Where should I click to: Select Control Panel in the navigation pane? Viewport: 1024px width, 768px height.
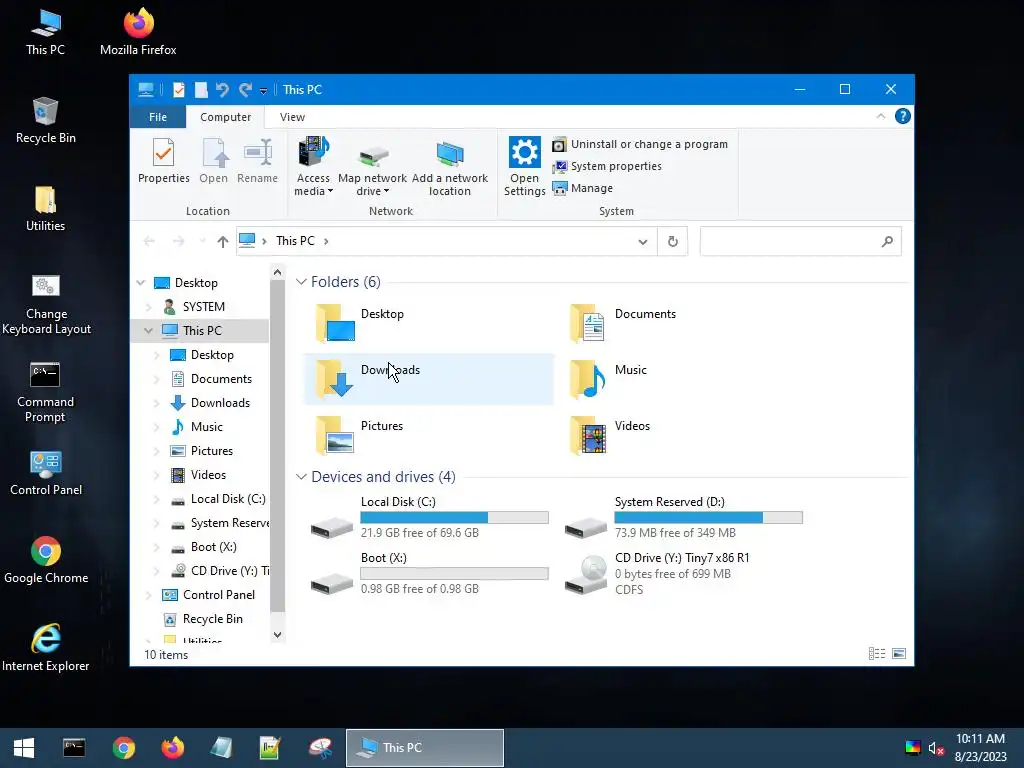219,595
